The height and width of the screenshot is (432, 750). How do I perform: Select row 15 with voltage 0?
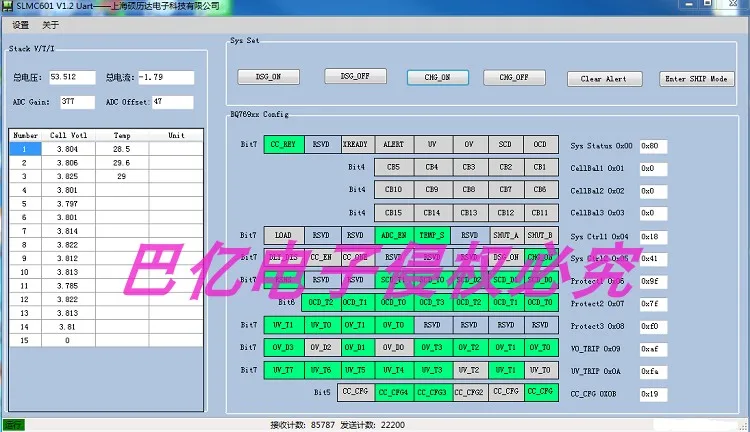click(x=106, y=341)
